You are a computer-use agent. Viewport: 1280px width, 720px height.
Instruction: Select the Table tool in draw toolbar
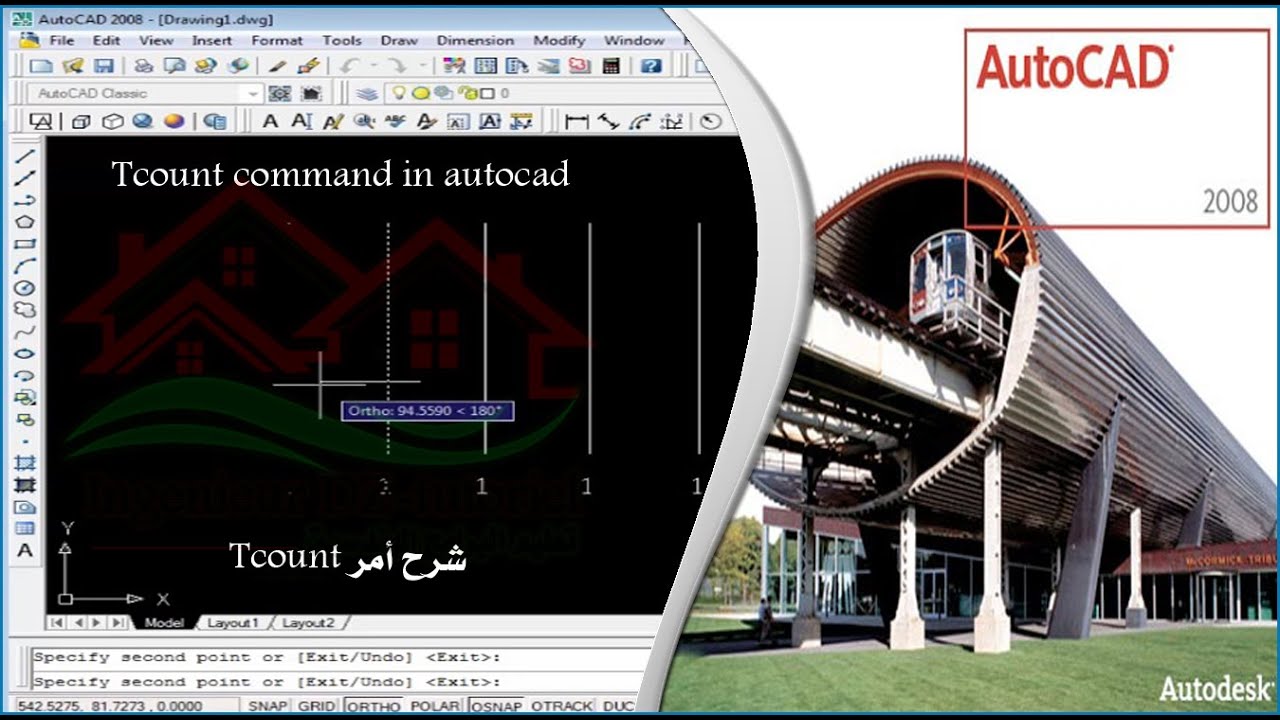(x=25, y=528)
